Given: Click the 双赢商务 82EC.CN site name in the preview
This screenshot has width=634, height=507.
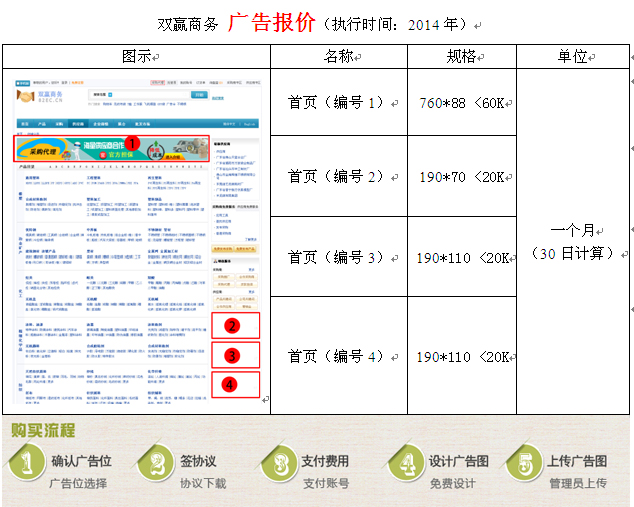Looking at the screenshot, I should click(x=50, y=96).
